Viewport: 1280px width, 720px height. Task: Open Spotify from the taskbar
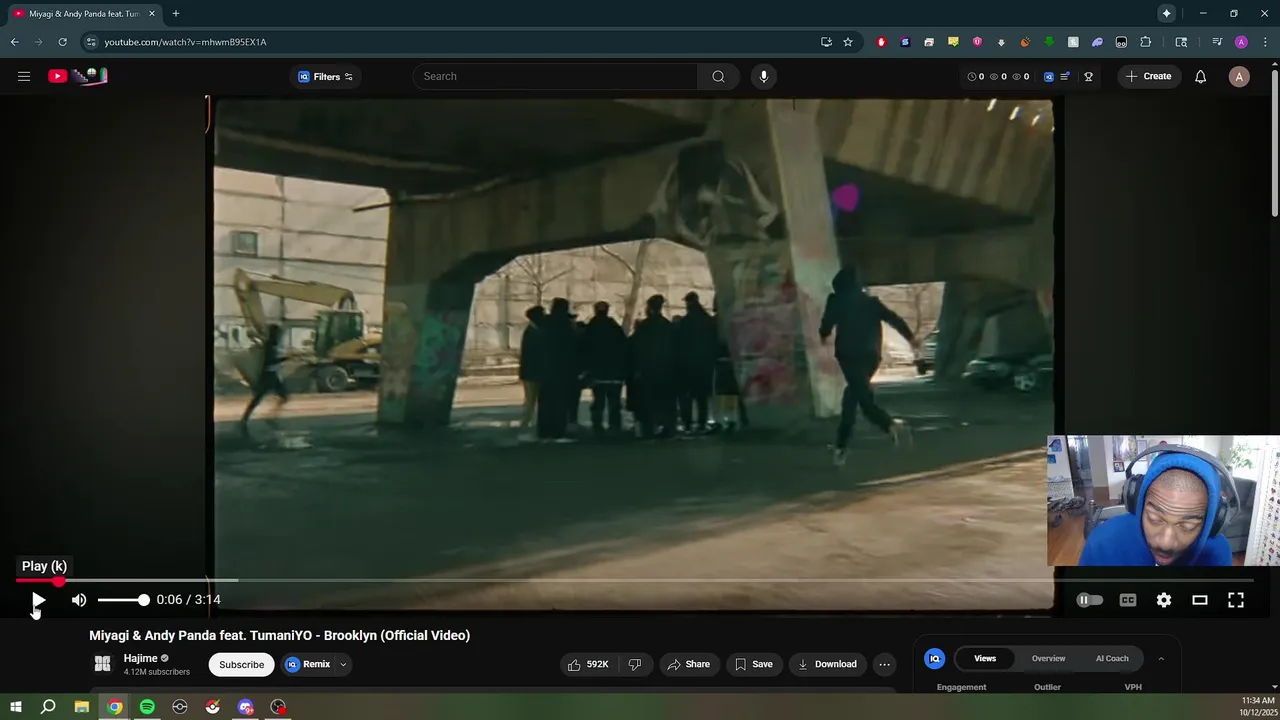147,707
